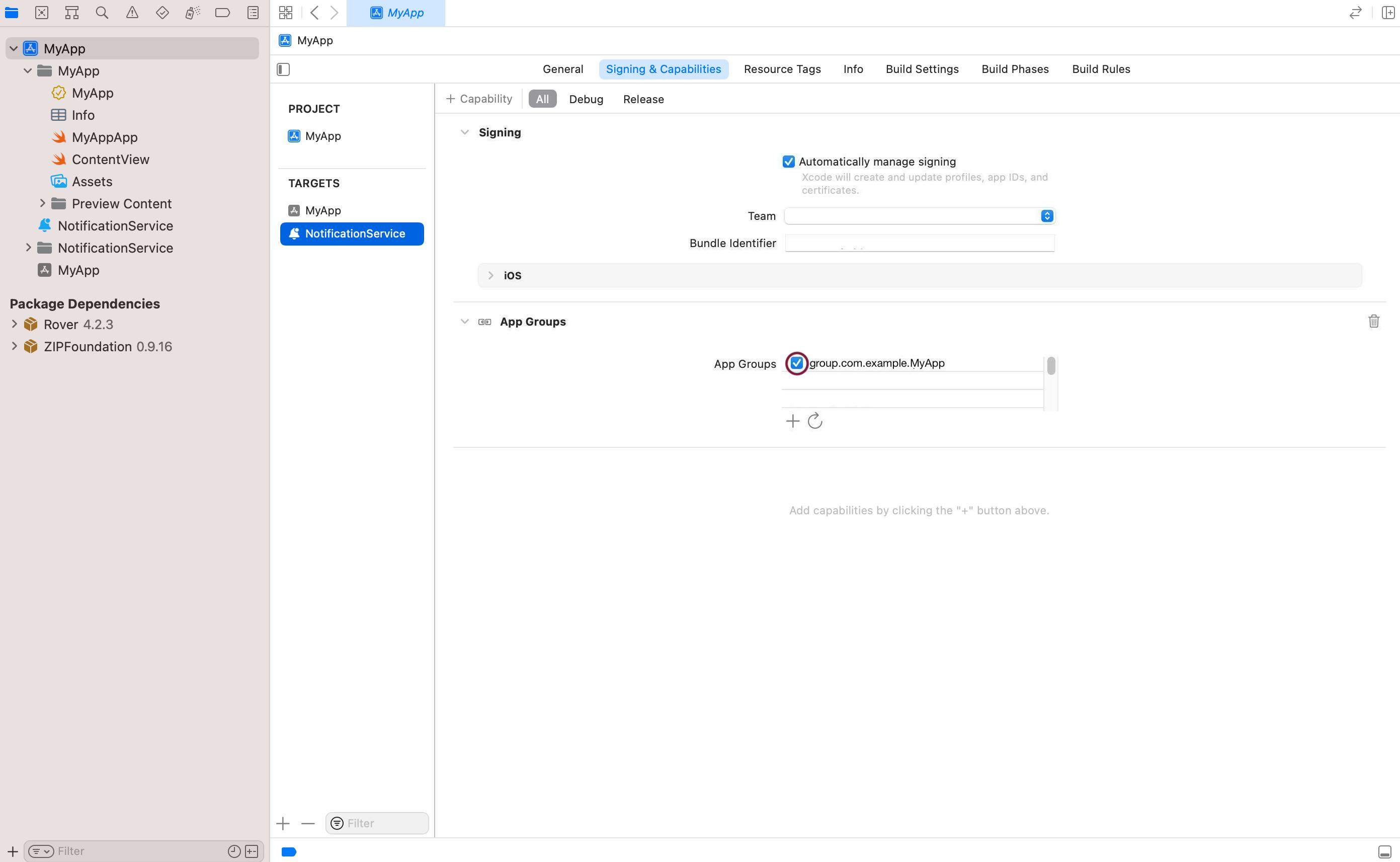Select the NotificationService target
Screen dimensions: 1400x862
[352, 234]
